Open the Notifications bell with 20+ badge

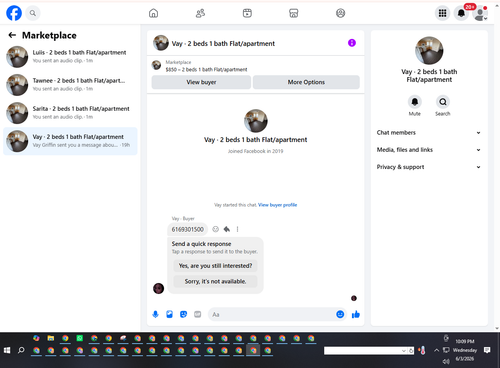pyautogui.click(x=462, y=13)
